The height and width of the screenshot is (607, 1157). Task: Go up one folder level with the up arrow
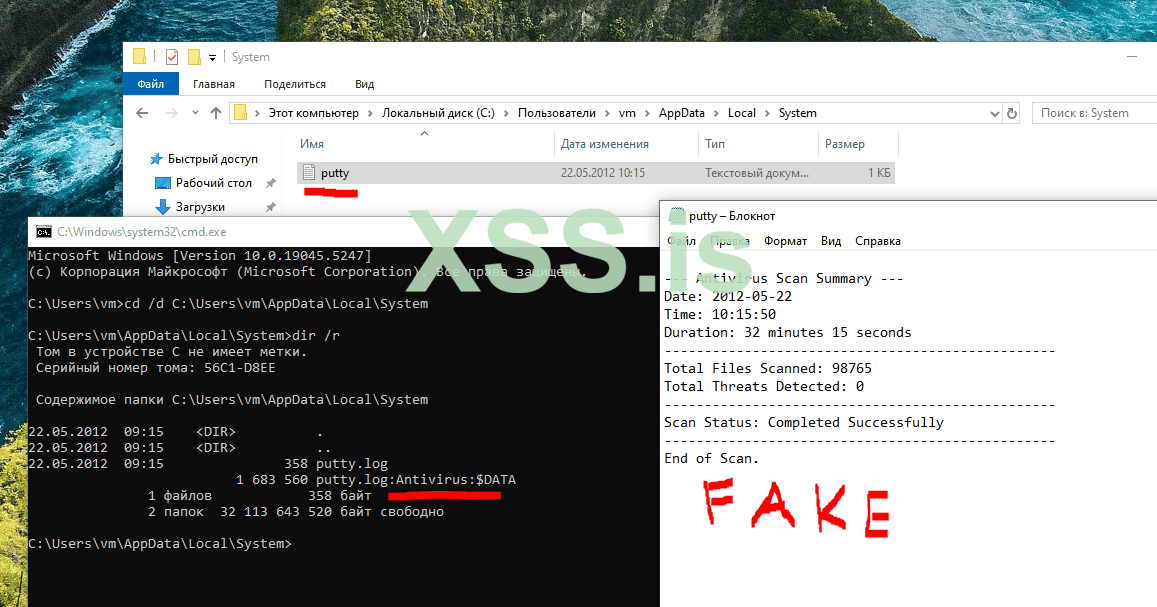215,113
